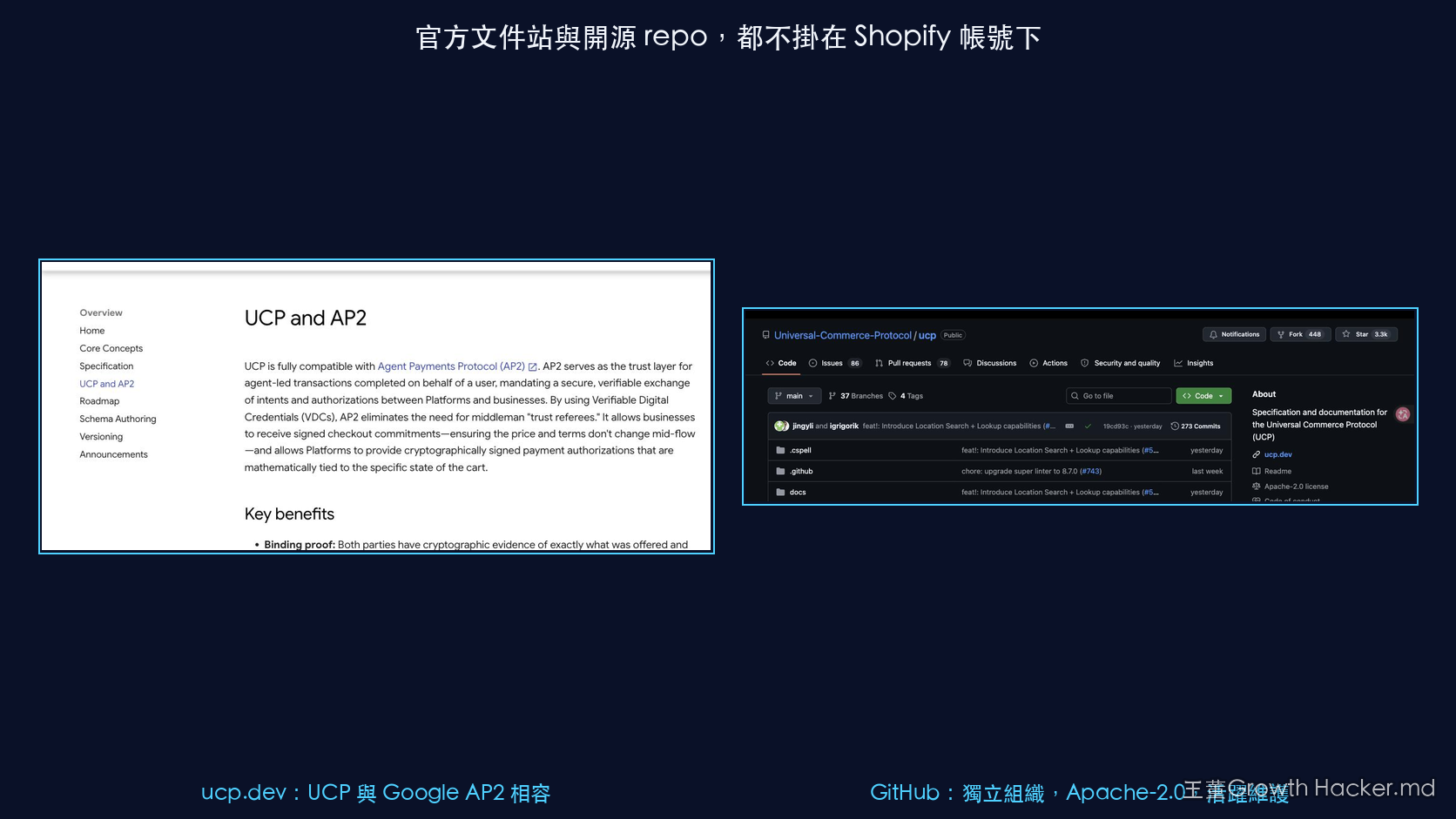The image size is (1456, 819).
Task: Switch to Security and quality tab
Action: (1120, 363)
